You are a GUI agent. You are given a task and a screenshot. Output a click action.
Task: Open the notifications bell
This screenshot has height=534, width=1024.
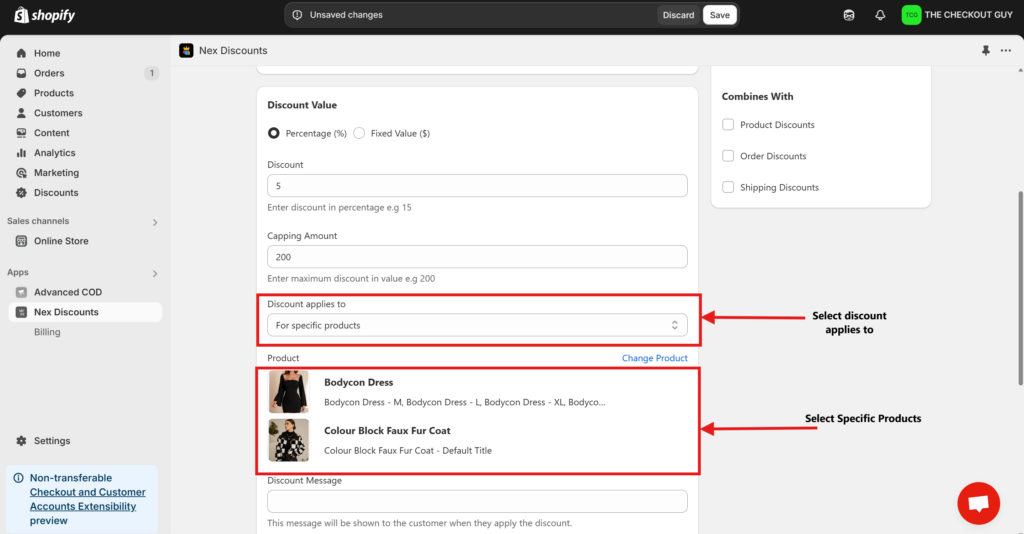880,15
